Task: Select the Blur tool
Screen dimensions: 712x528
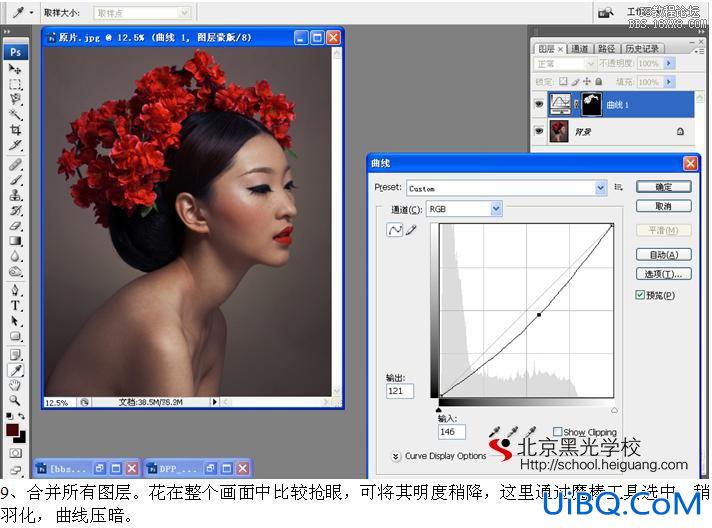Action: pyautogui.click(x=15, y=257)
